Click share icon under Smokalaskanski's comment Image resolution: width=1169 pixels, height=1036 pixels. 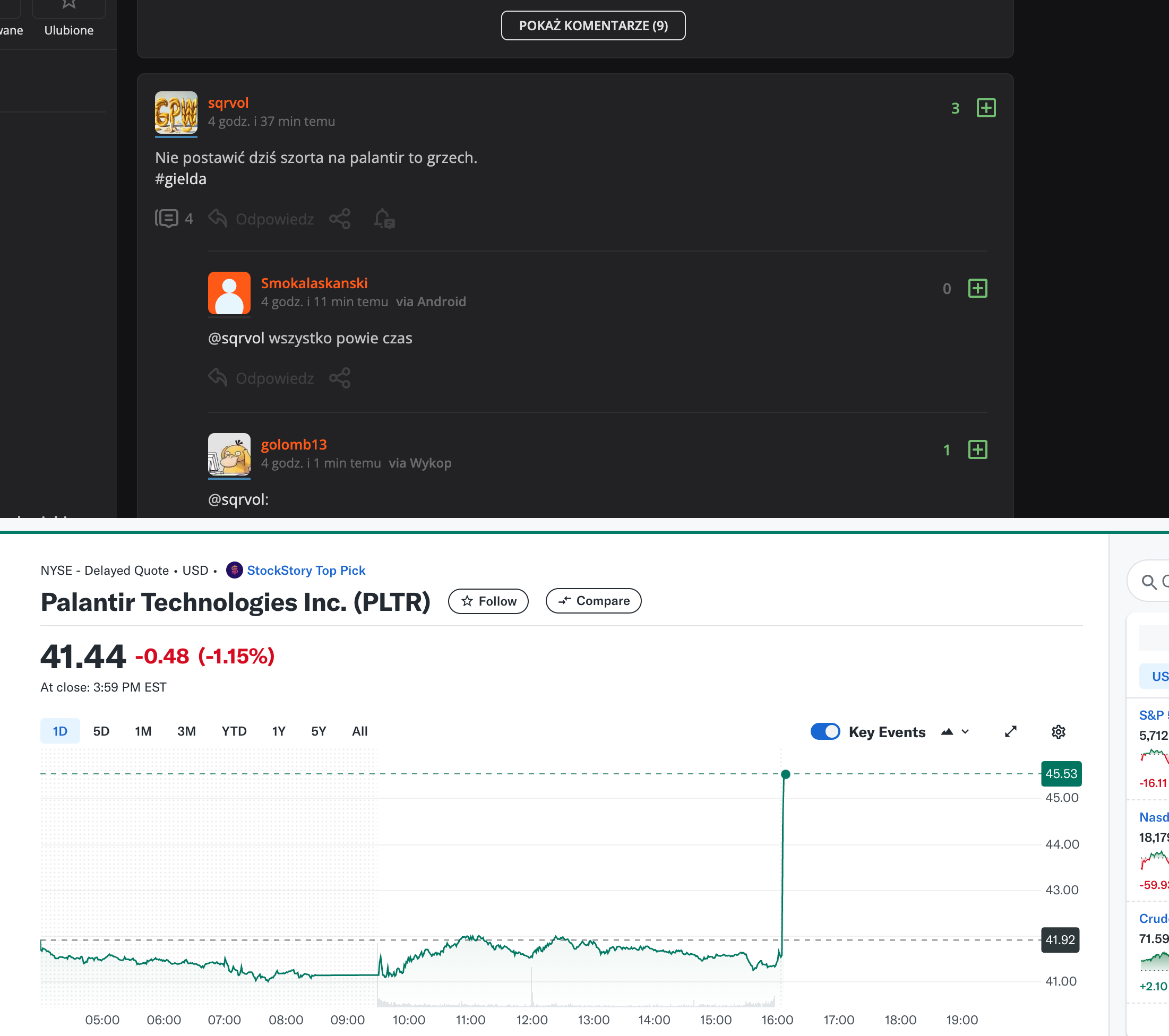click(x=340, y=378)
